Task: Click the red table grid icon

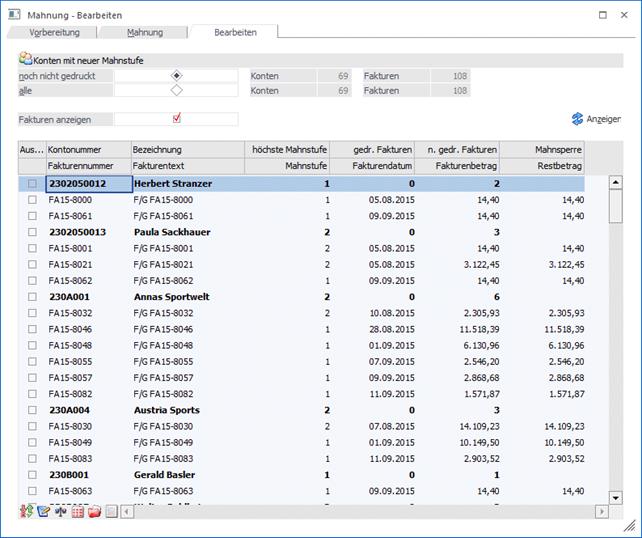Action: [x=77, y=512]
